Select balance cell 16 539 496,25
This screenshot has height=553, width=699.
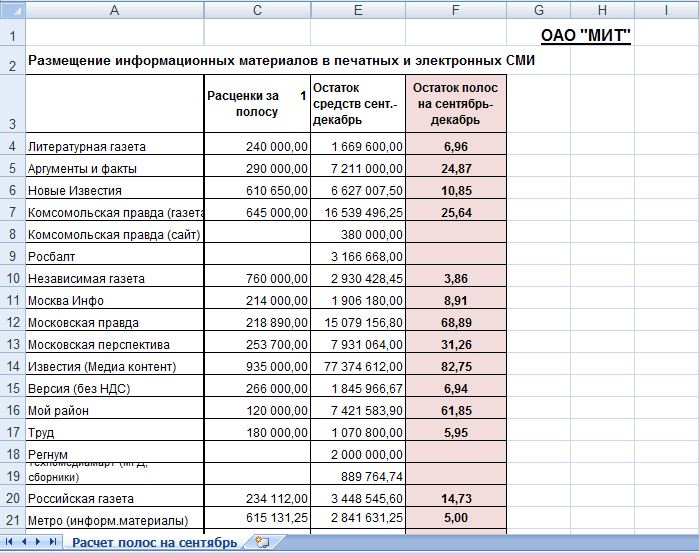(x=358, y=212)
